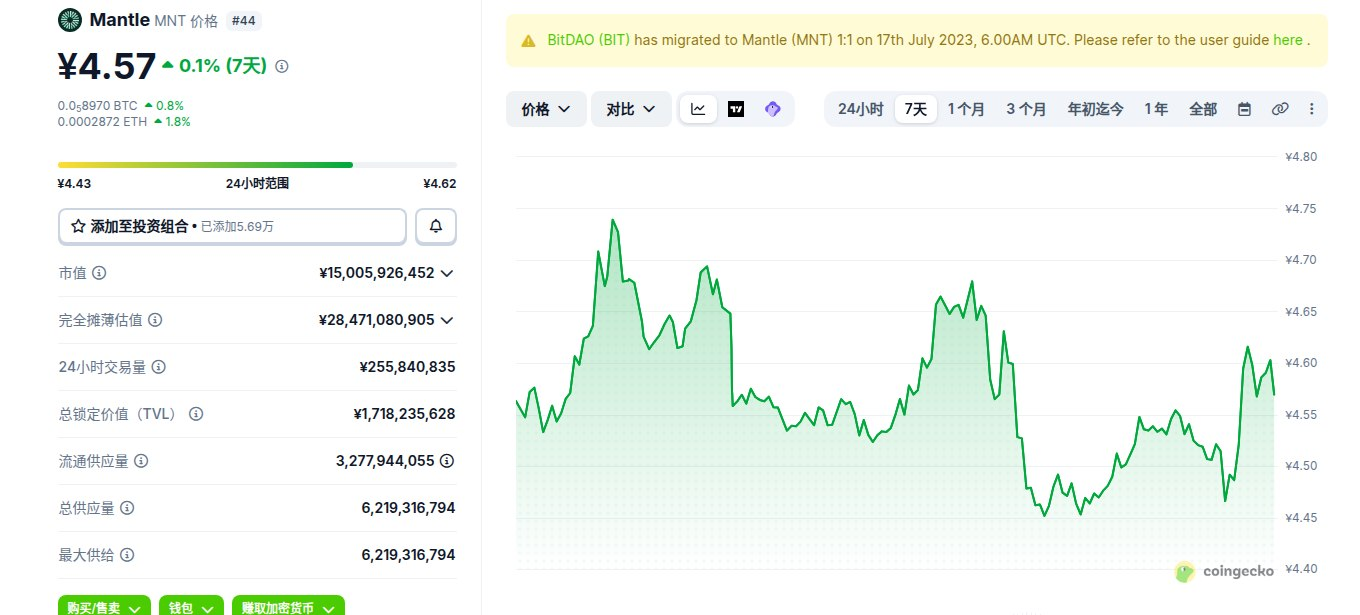Viewport: 1360px width, 615px height.
Task: Open info icon next to 总锁定价值 (TVL)
Action: pos(196,414)
